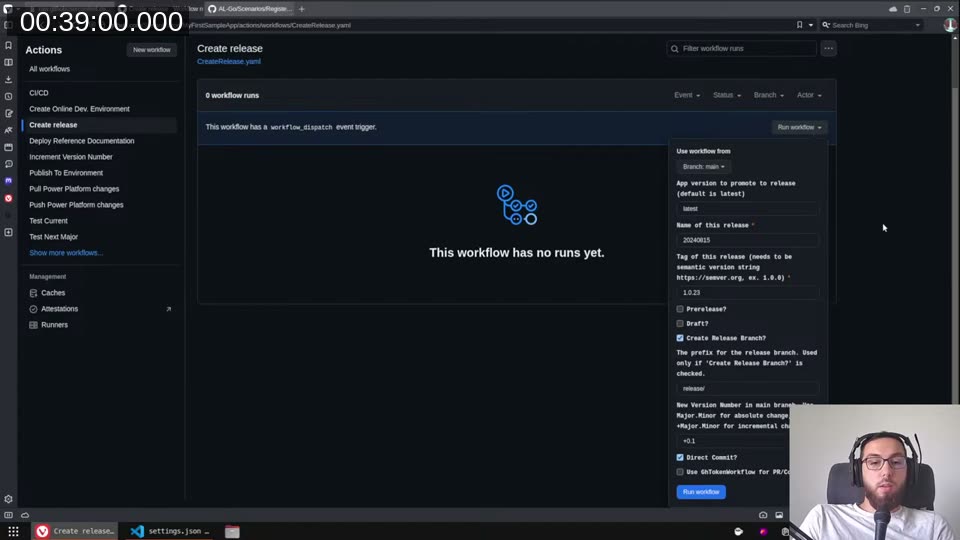
Task: Click the blue Run workflow submit button
Action: pos(701,492)
